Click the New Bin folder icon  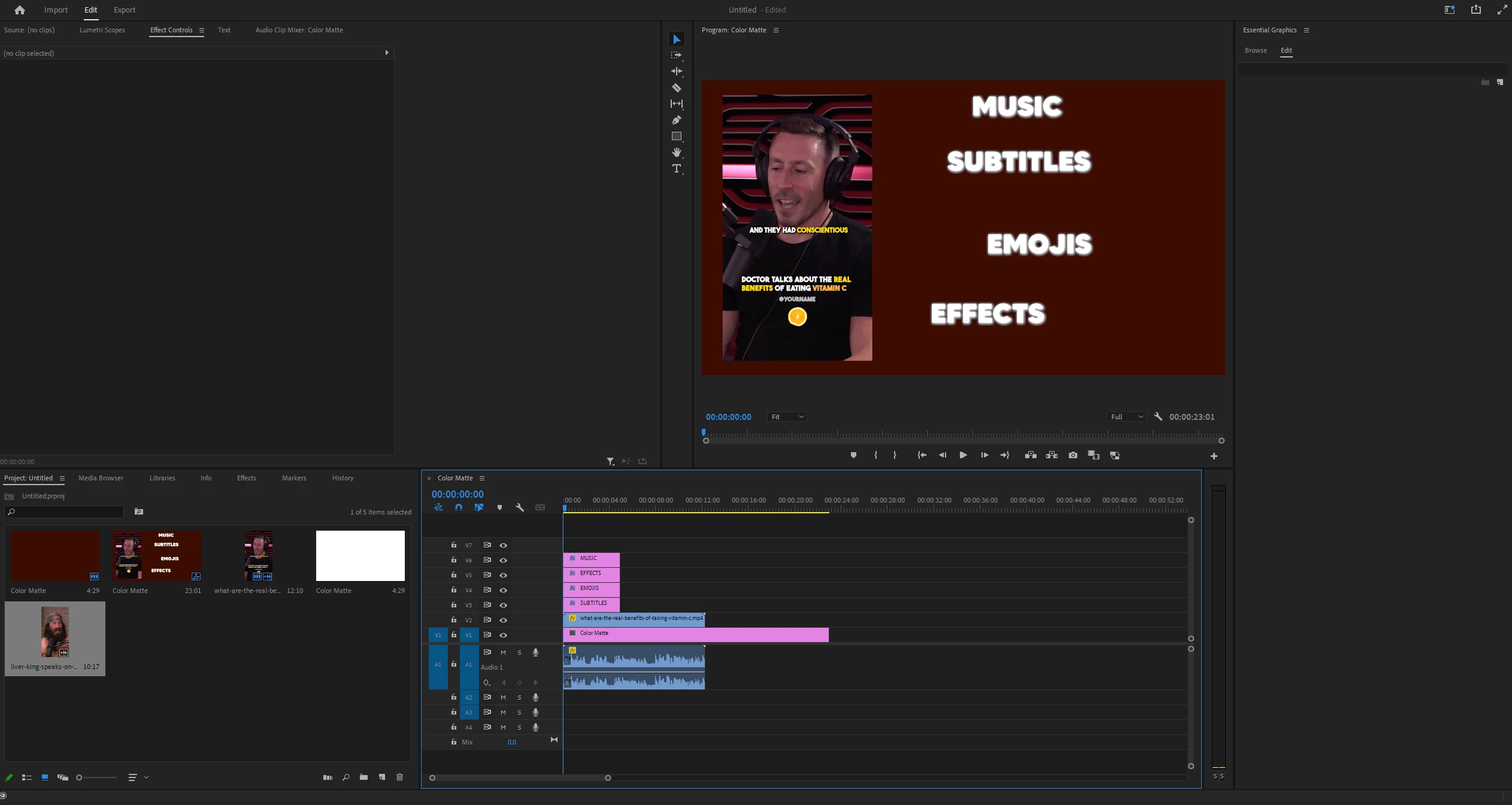363,777
